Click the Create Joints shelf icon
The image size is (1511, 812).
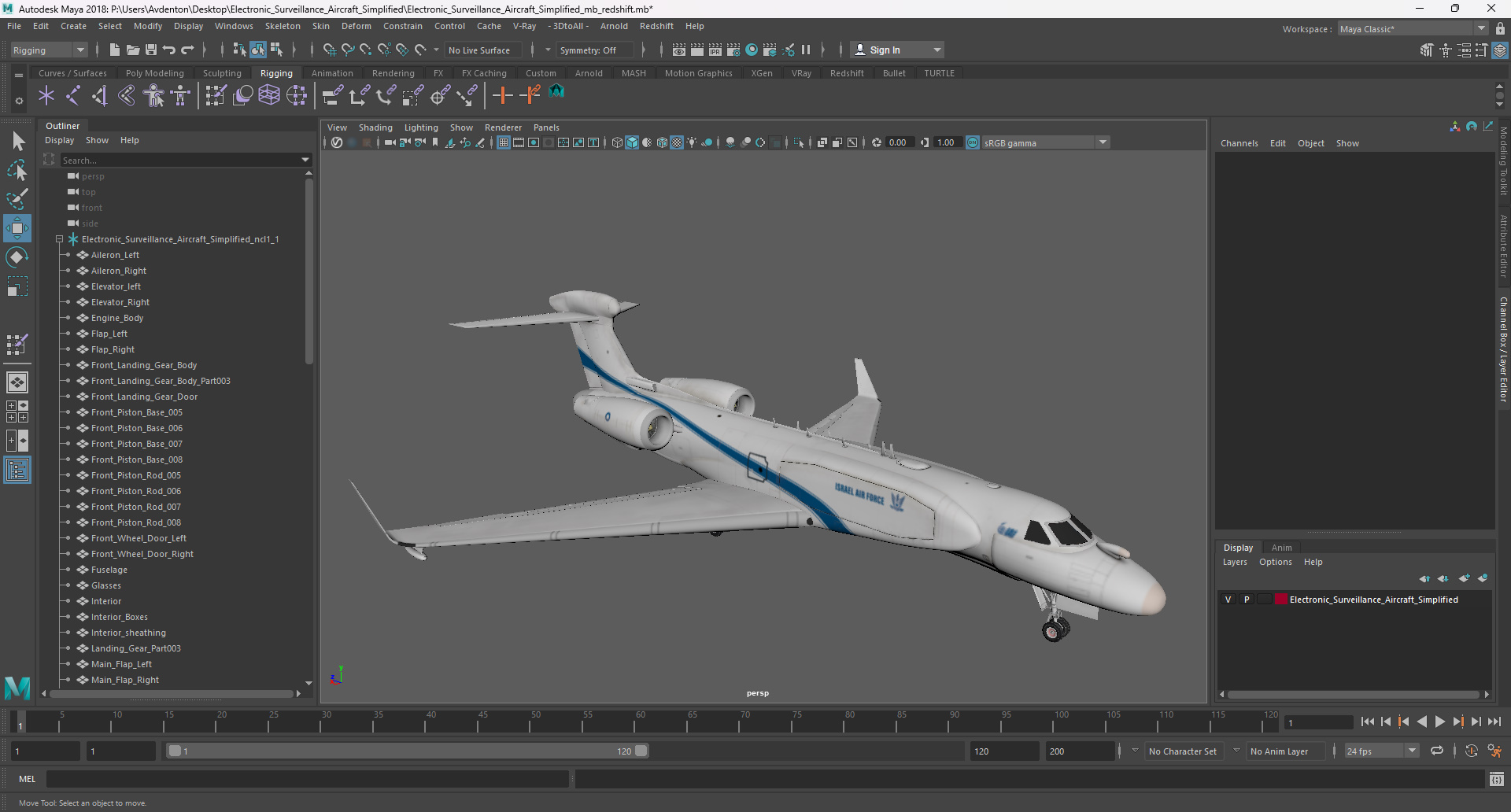73,96
